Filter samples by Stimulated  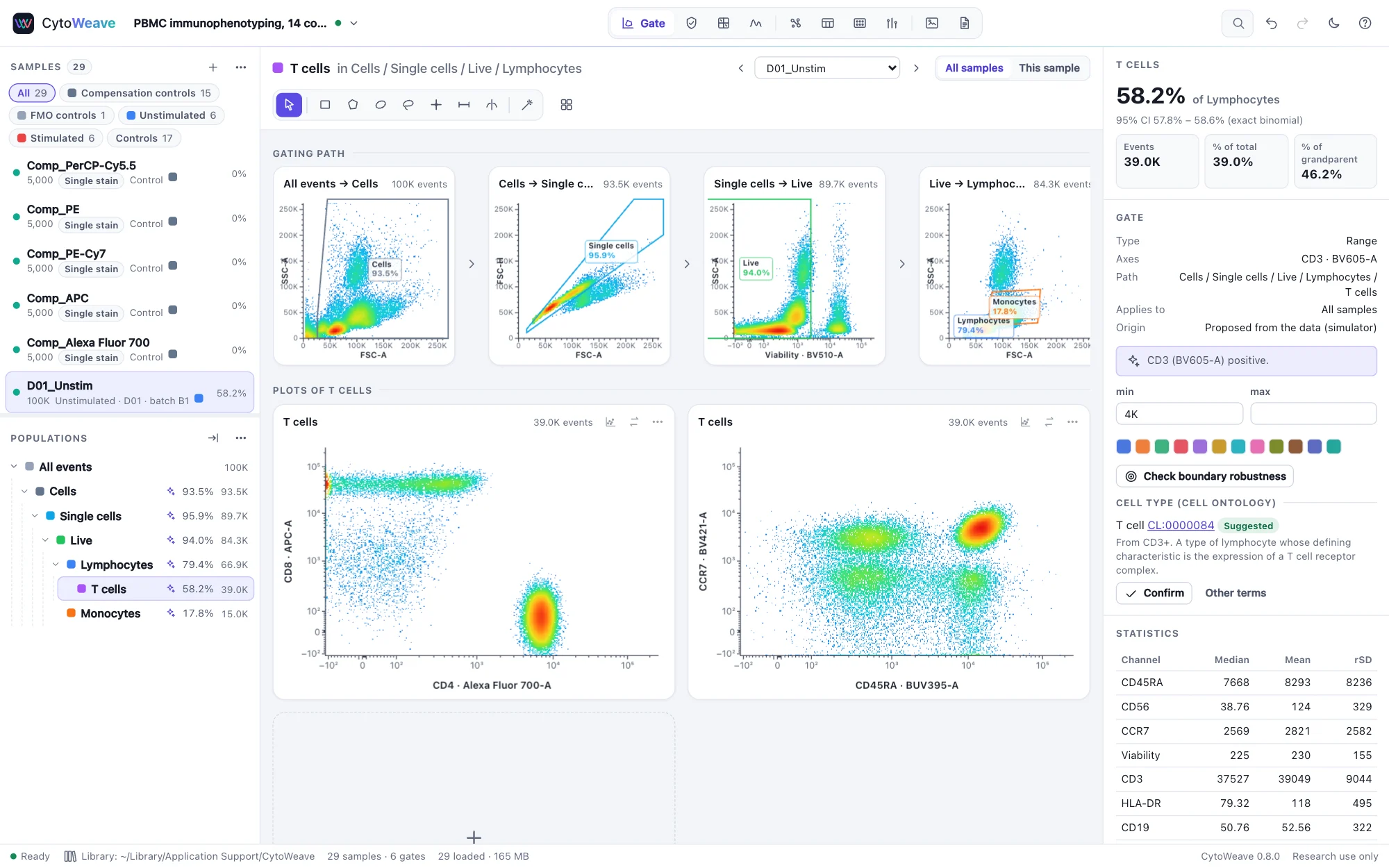click(56, 138)
